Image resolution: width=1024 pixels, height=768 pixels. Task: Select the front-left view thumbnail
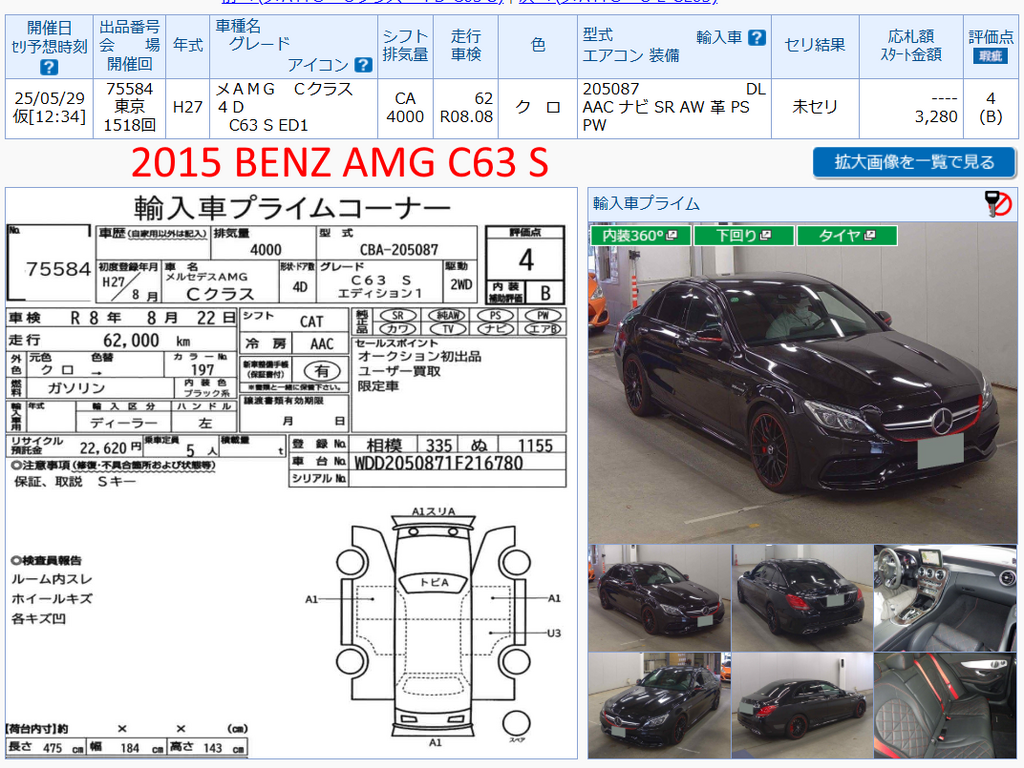[x=660, y=598]
